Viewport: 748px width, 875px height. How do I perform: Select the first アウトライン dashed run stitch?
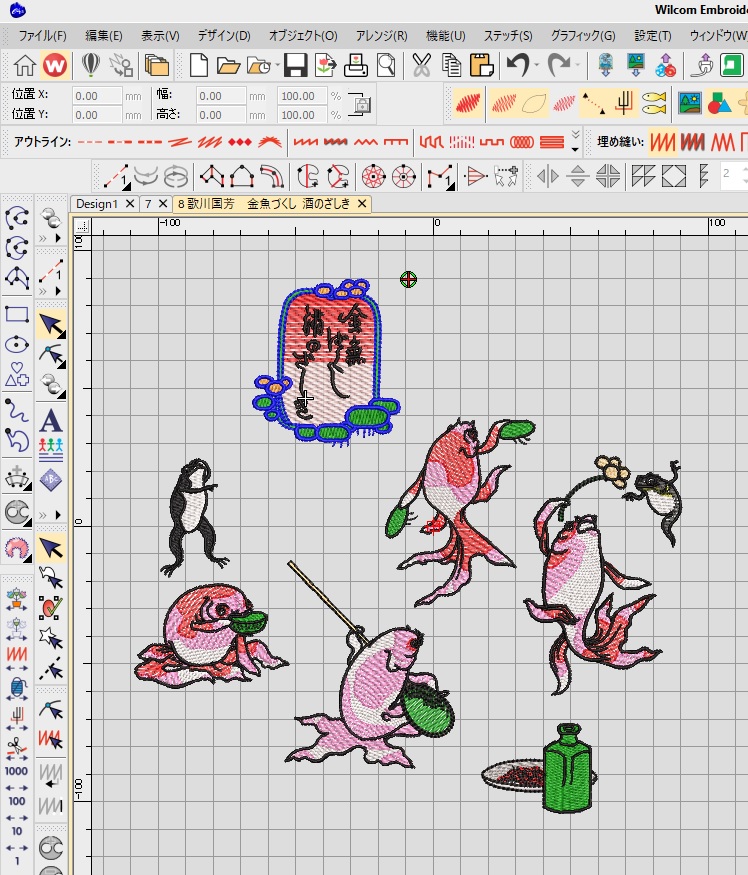(x=90, y=142)
